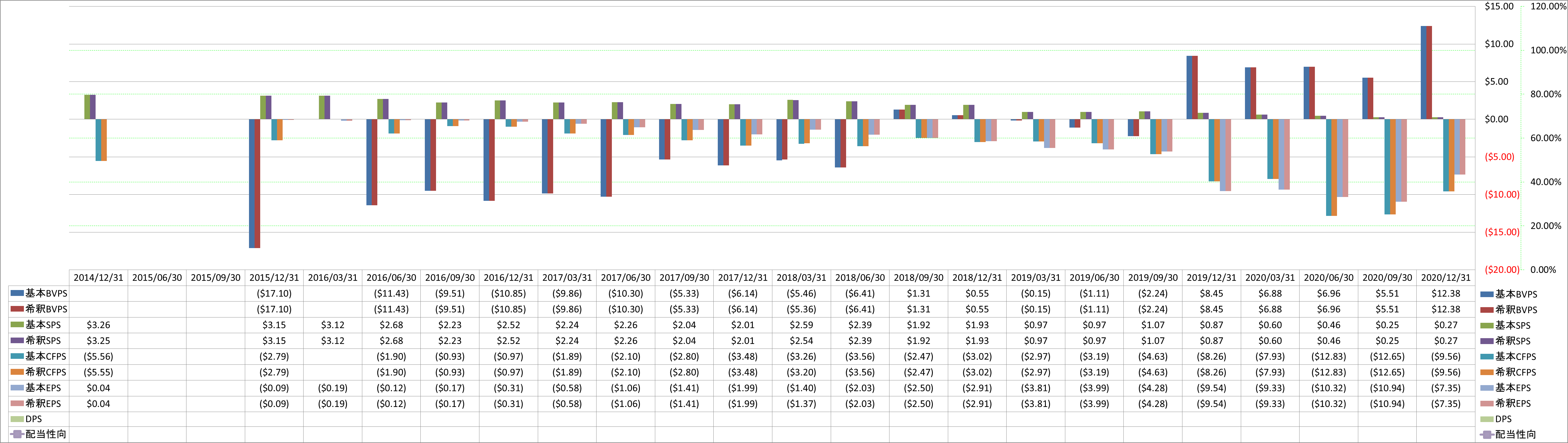
Task: Select 基本BVPS label in right-side legend
Action: point(1516,294)
